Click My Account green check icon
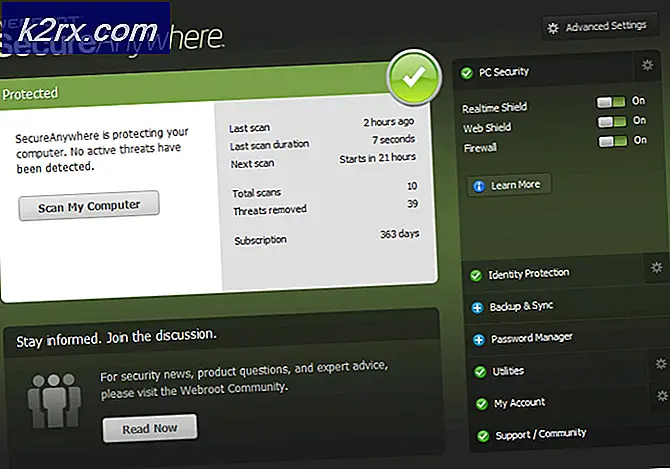Screen dimensions: 670x469 (x=482, y=404)
